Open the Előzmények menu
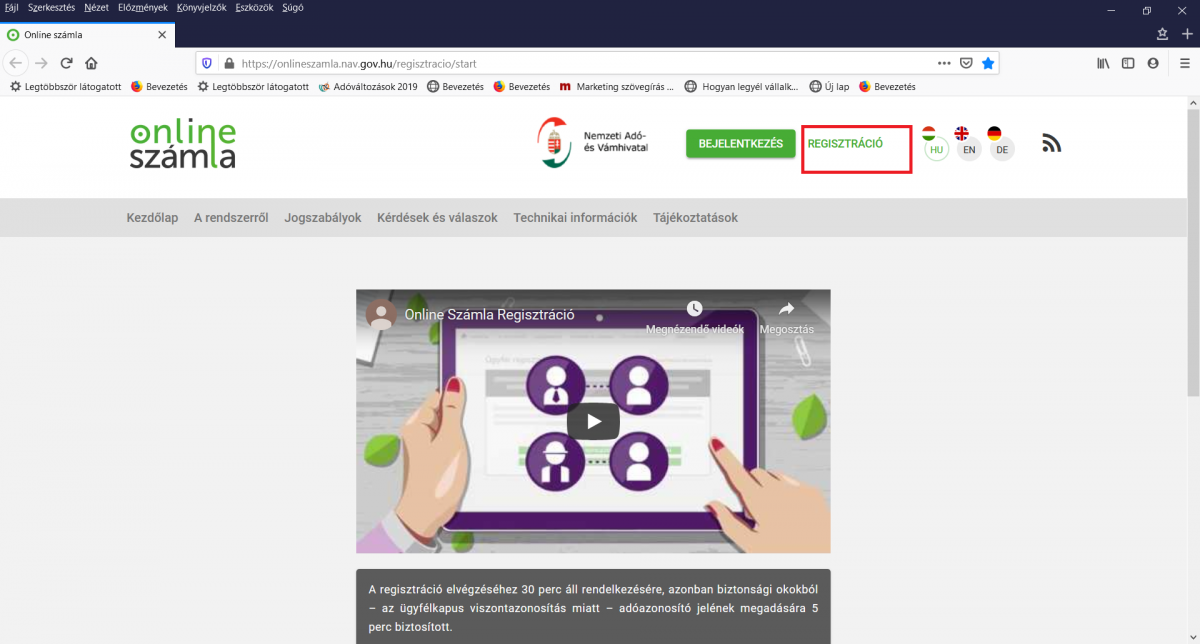This screenshot has height=644, width=1200. (x=143, y=7)
